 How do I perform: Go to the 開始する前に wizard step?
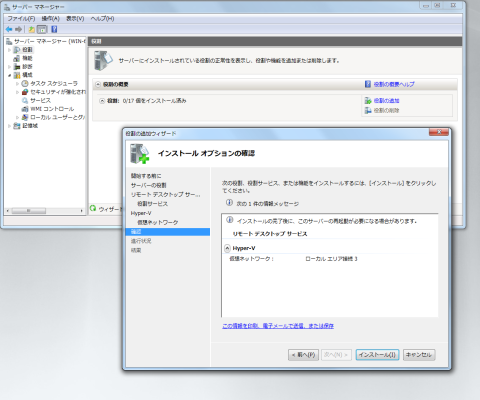[x=146, y=176]
